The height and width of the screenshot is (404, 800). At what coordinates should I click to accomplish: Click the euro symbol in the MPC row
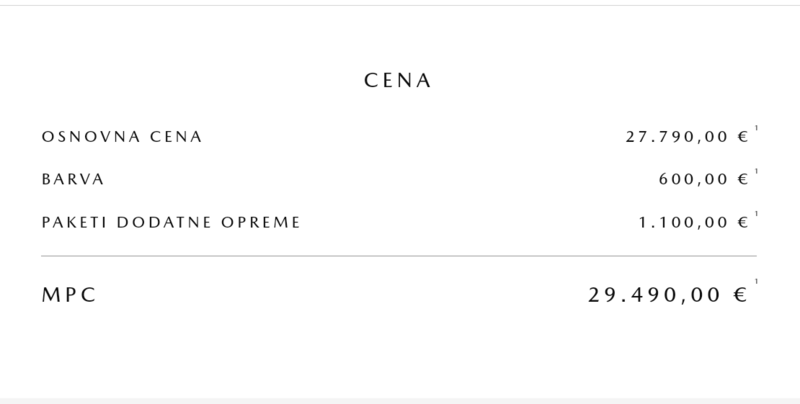[x=741, y=296]
